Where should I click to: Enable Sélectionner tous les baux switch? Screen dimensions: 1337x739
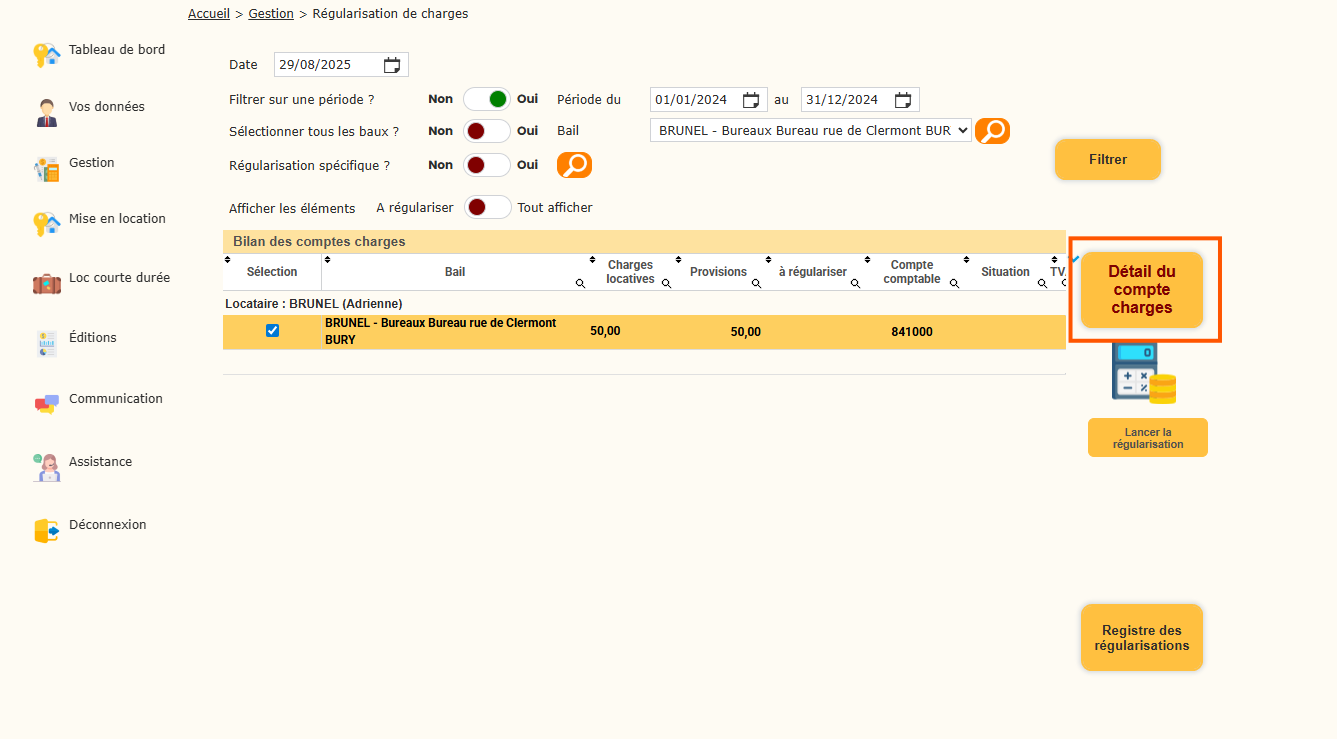click(x=487, y=131)
